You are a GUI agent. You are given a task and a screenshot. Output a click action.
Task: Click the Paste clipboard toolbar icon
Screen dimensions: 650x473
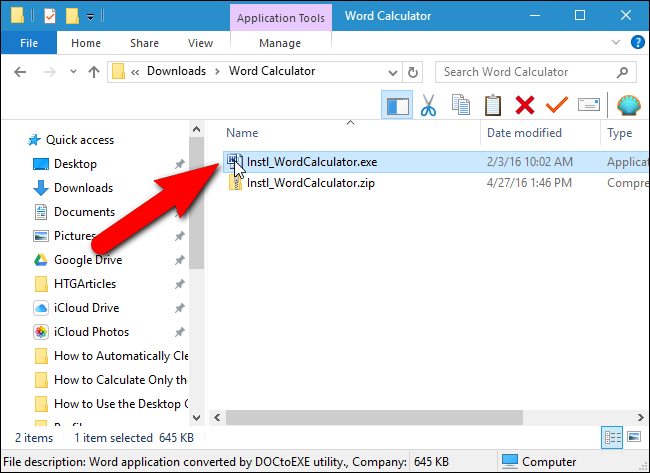(x=492, y=105)
